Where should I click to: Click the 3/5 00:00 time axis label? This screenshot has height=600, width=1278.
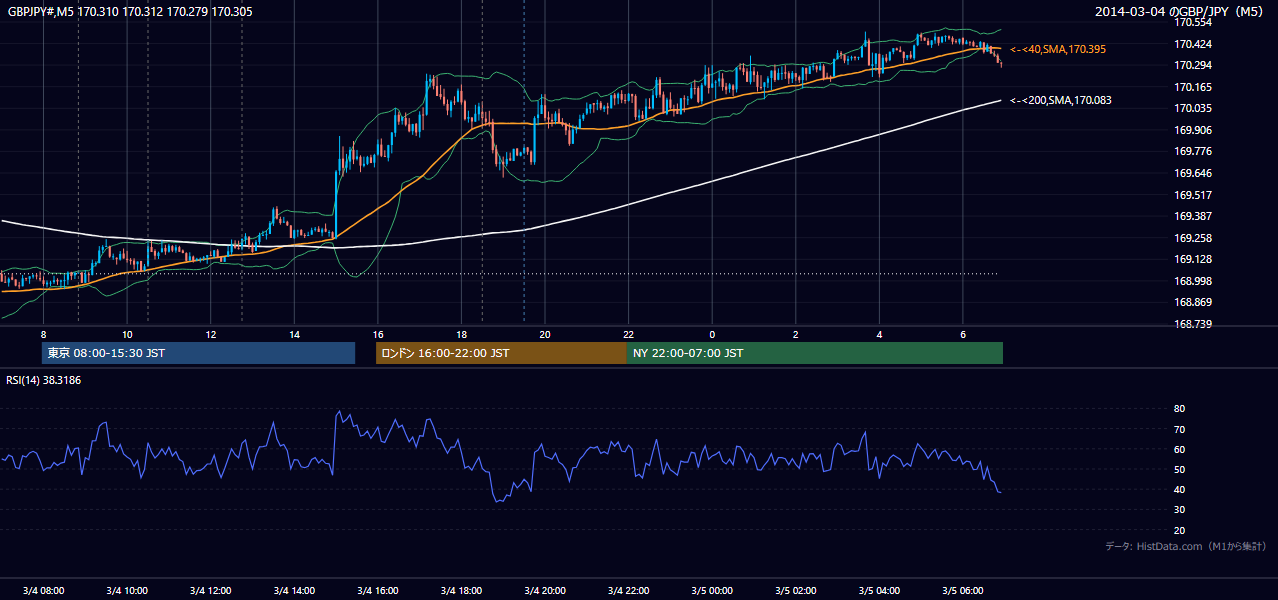point(712,590)
